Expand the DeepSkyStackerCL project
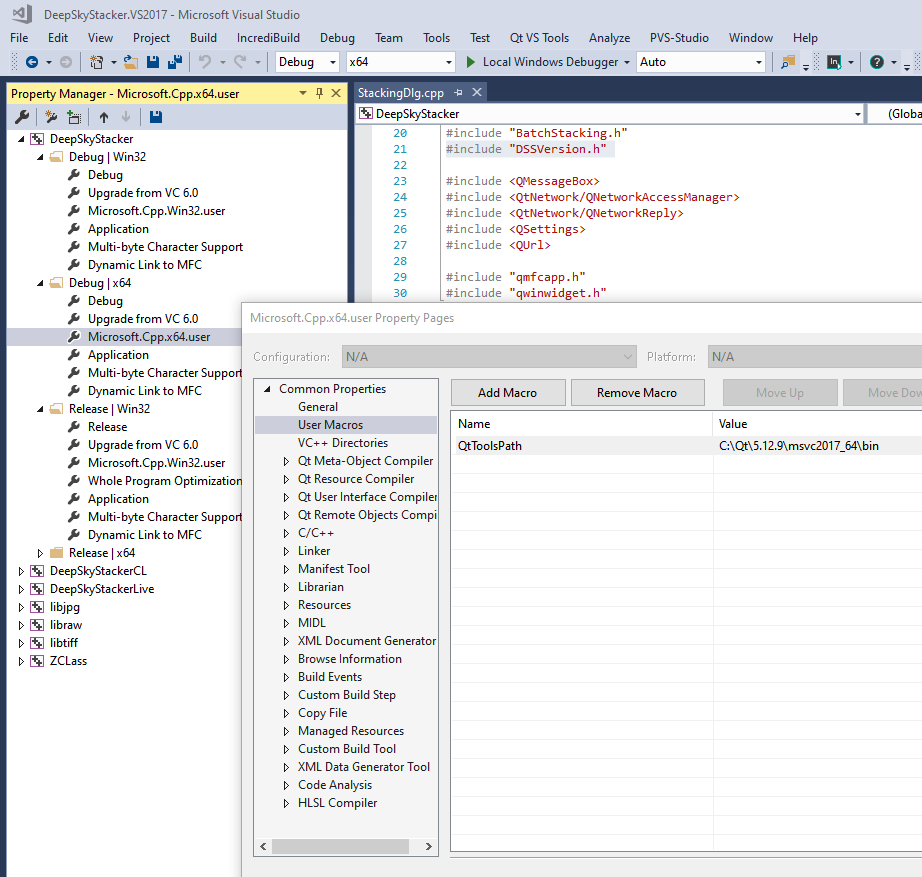The image size is (922, 877). point(21,571)
